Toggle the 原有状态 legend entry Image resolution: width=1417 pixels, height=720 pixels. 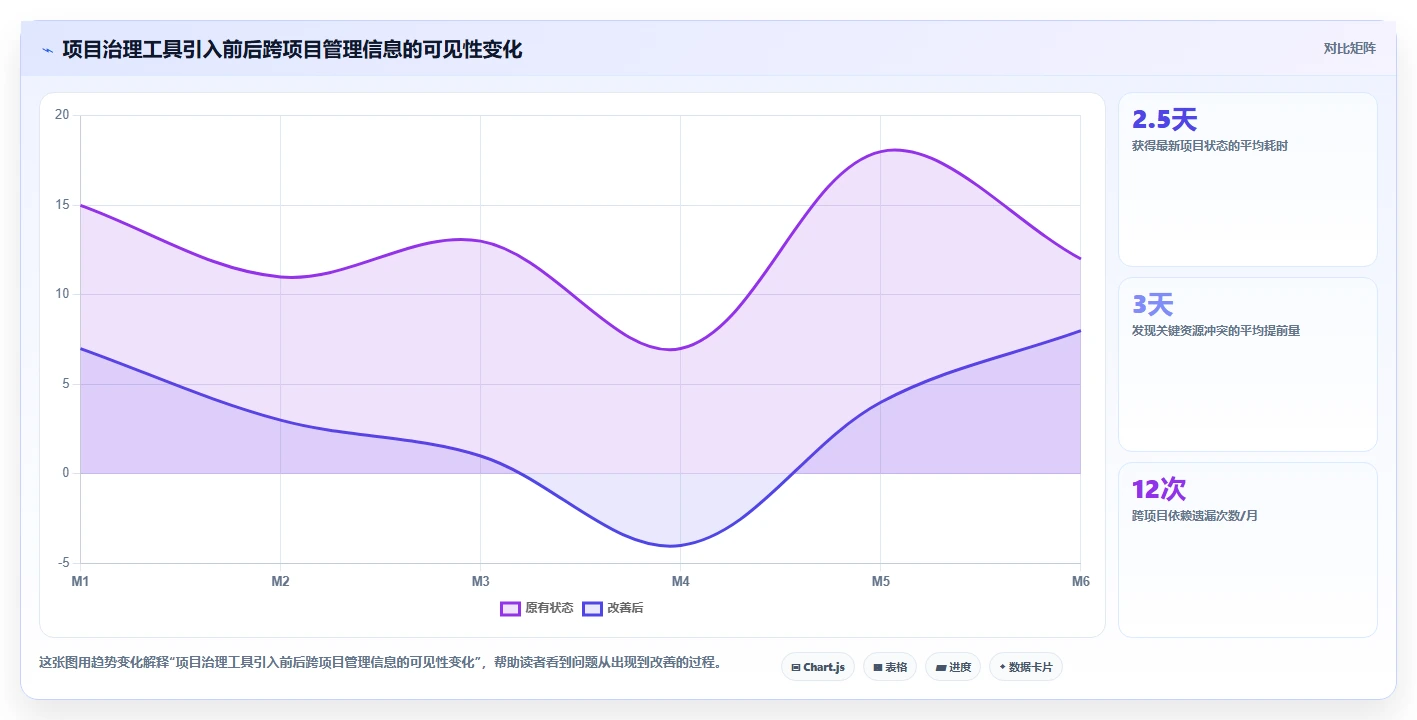click(x=537, y=608)
